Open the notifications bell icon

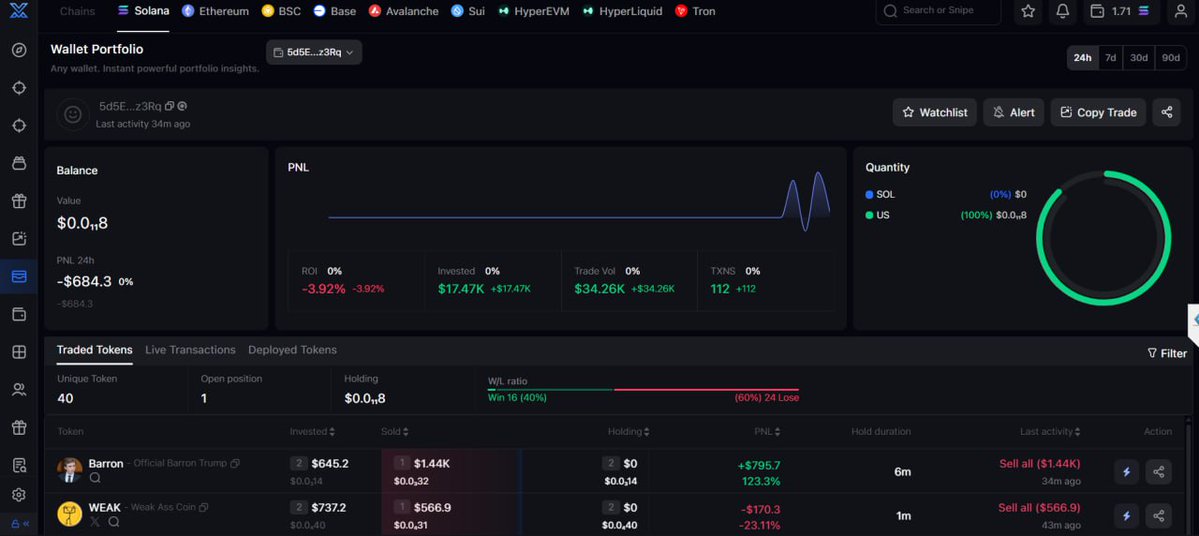[1062, 11]
